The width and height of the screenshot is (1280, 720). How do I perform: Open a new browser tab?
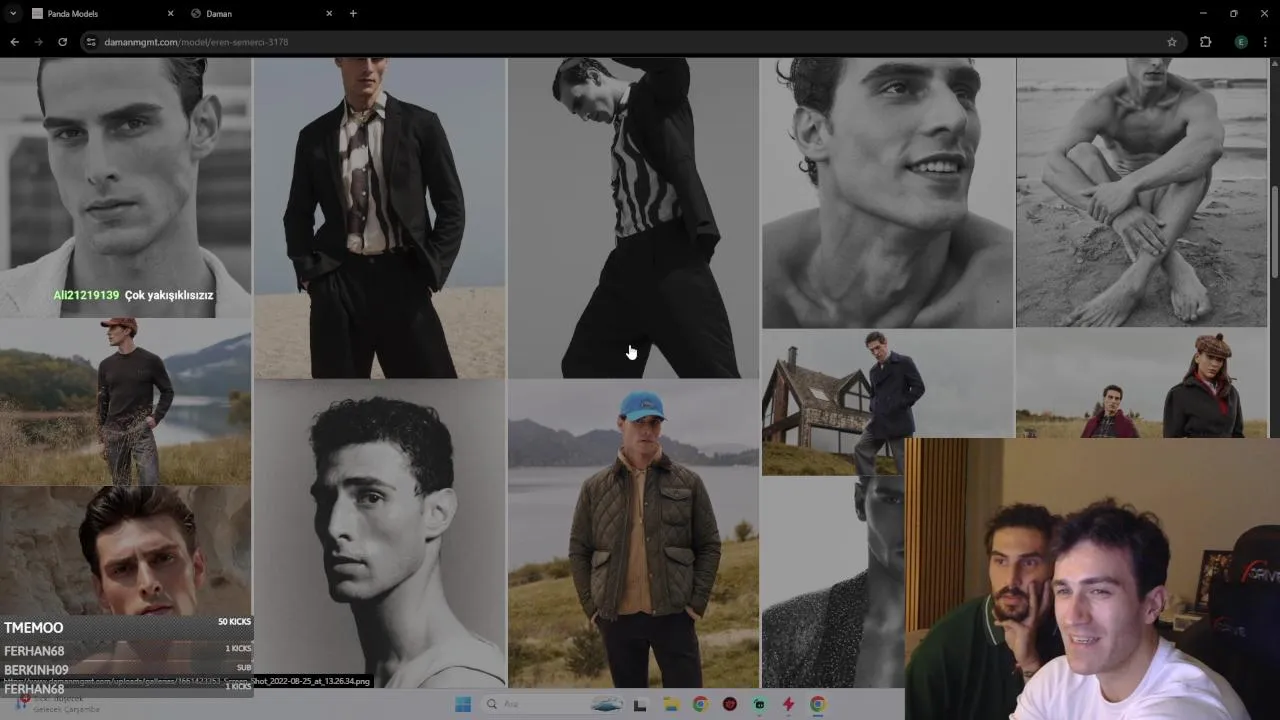click(353, 13)
